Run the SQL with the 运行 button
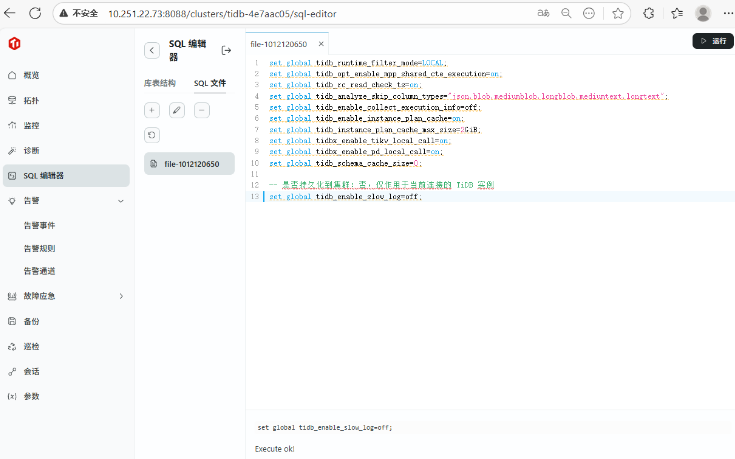This screenshot has height=459, width=735. click(x=713, y=41)
